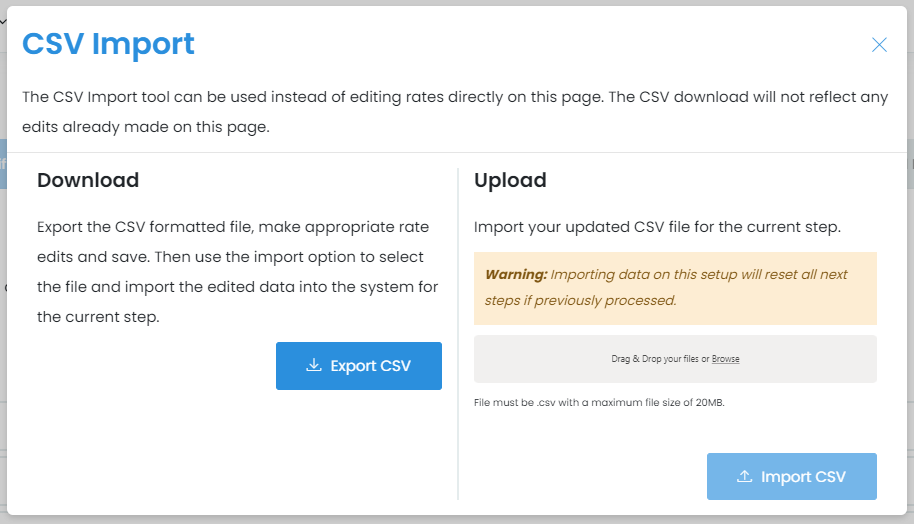Click the dimmed chevron behind the dialog's top-left
The image size is (914, 524).
click(3, 21)
